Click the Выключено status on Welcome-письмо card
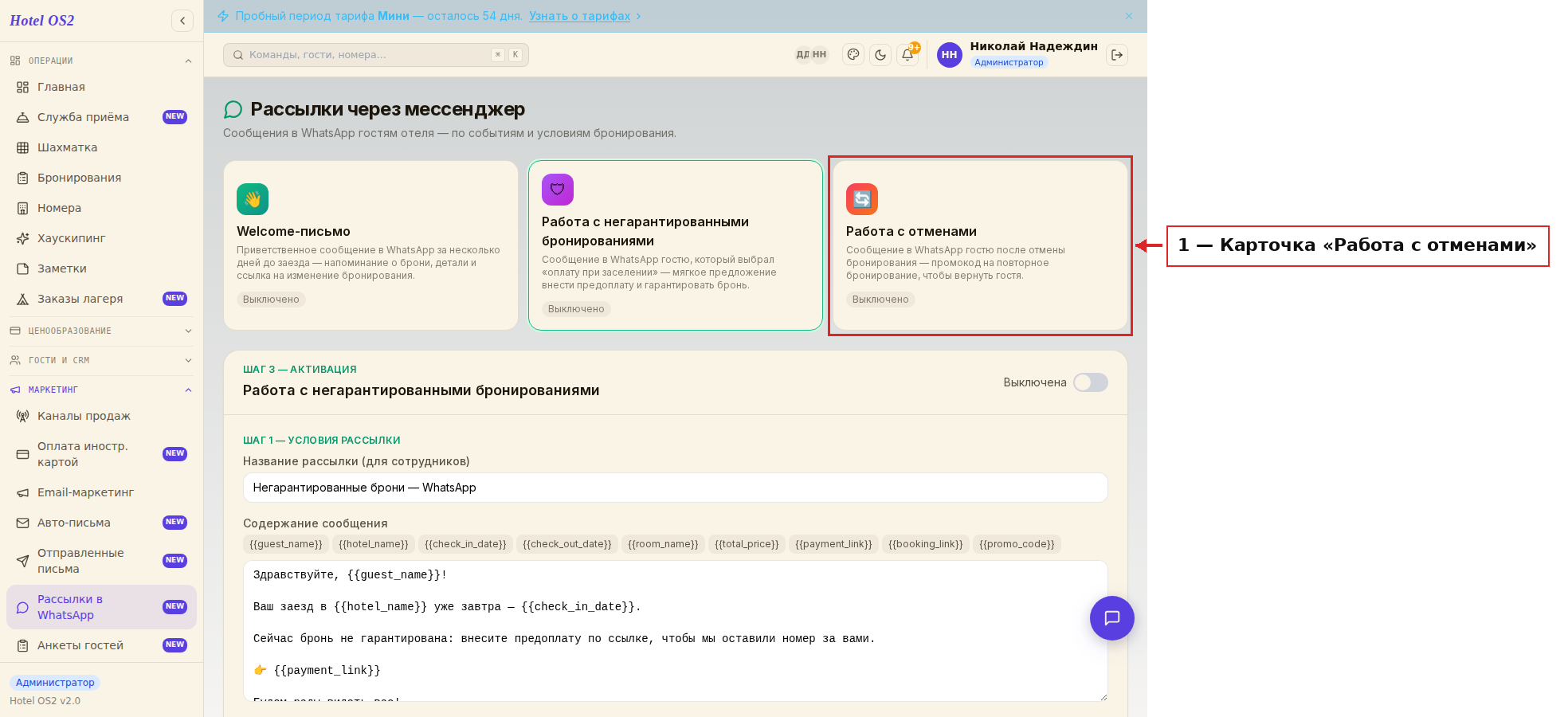 pos(271,300)
